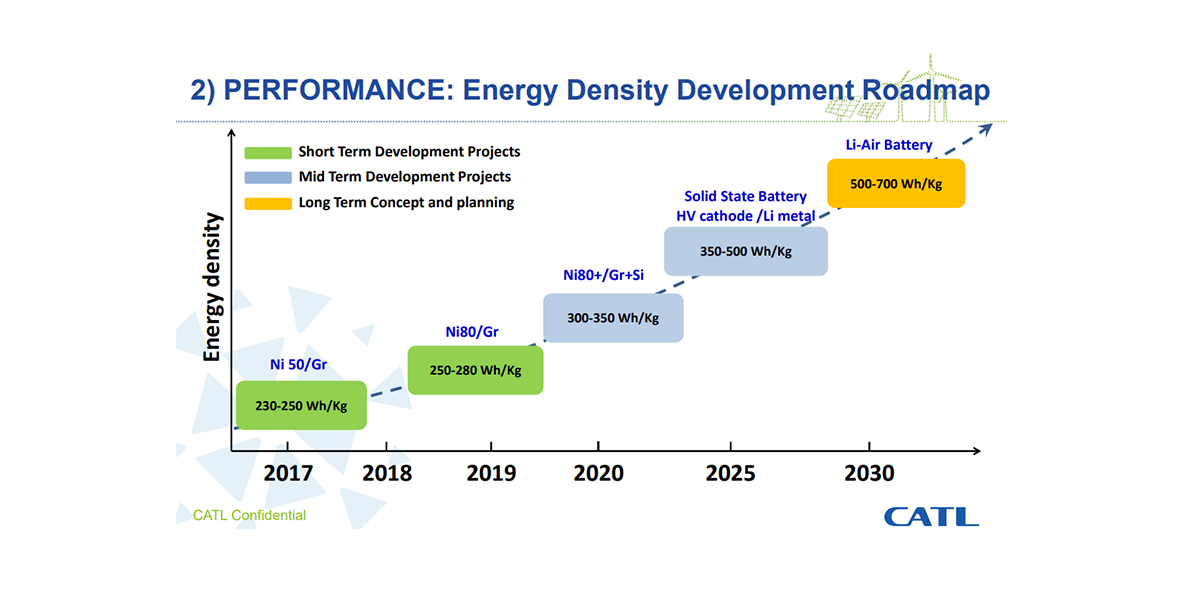The height and width of the screenshot is (600, 1200).
Task: Click the green Short Term legend swatch
Action: click(266, 153)
